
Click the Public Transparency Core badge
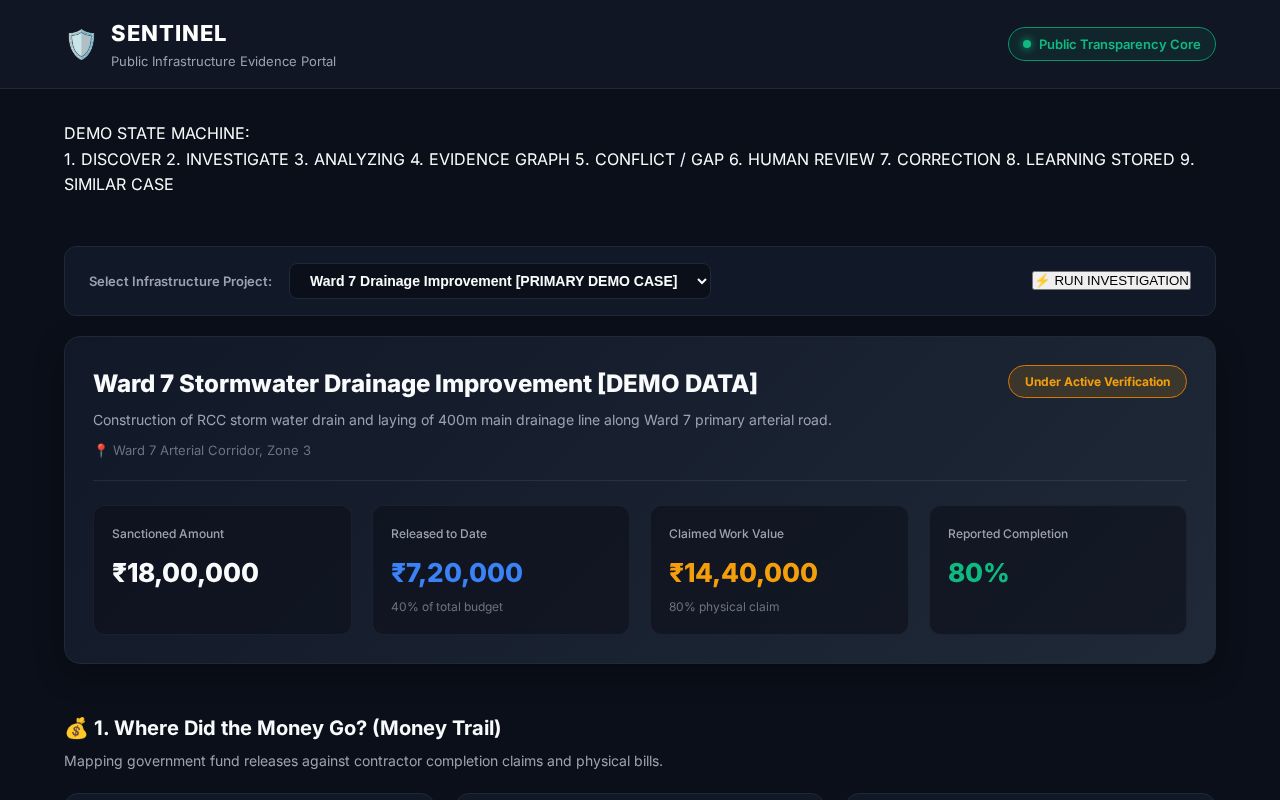coord(1111,44)
